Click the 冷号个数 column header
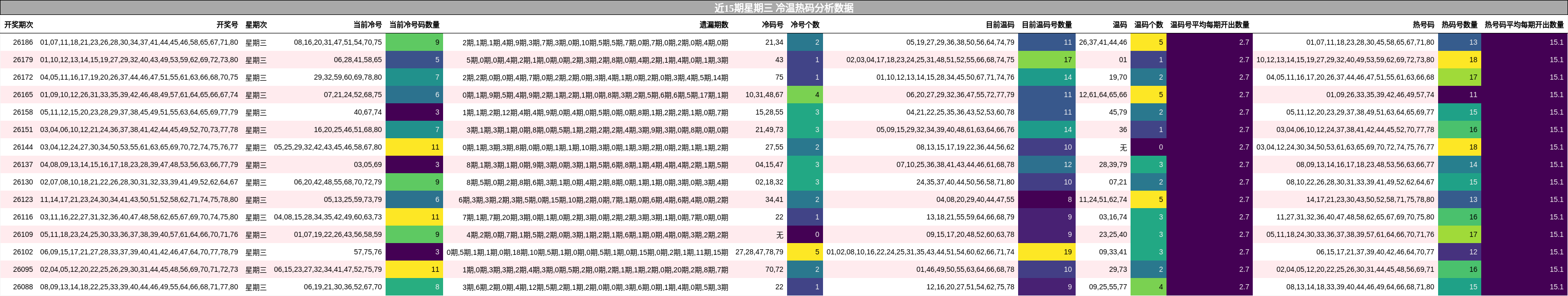 point(805,25)
